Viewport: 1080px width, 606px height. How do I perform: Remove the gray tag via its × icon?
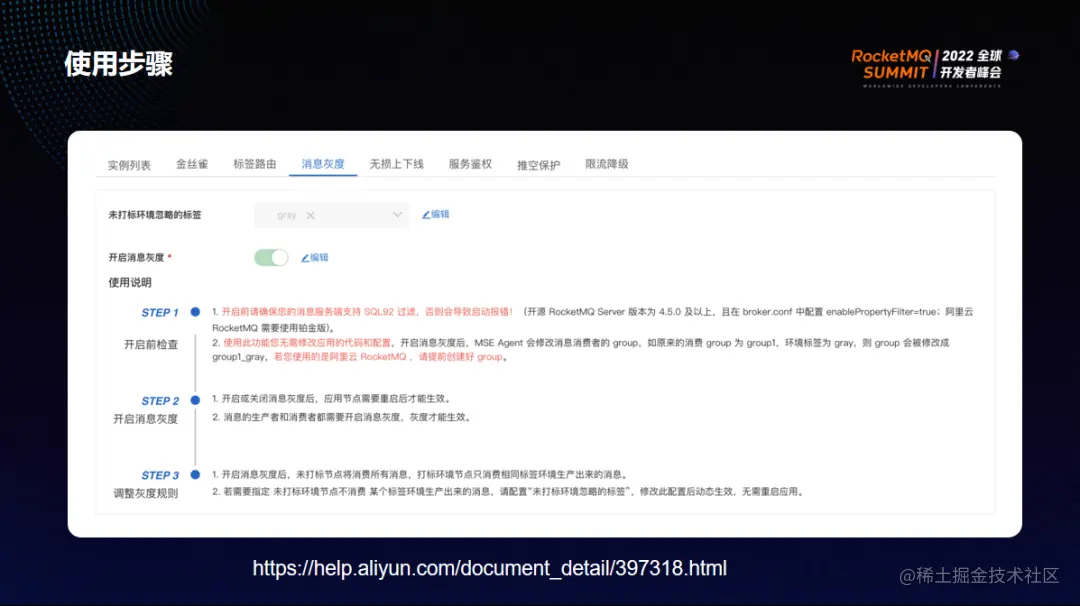click(x=308, y=214)
